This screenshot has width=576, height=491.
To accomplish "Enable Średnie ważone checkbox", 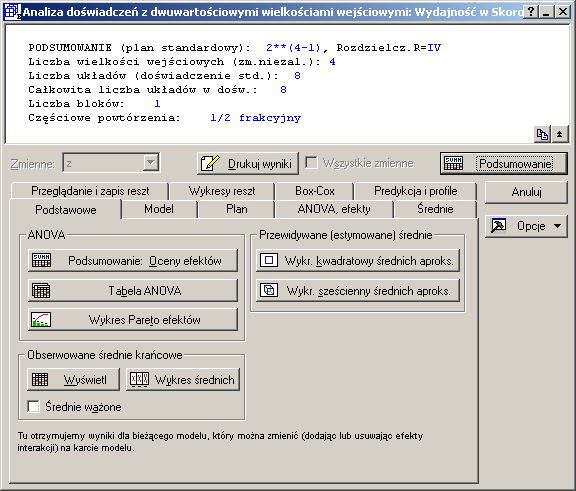I will pyautogui.click(x=33, y=407).
